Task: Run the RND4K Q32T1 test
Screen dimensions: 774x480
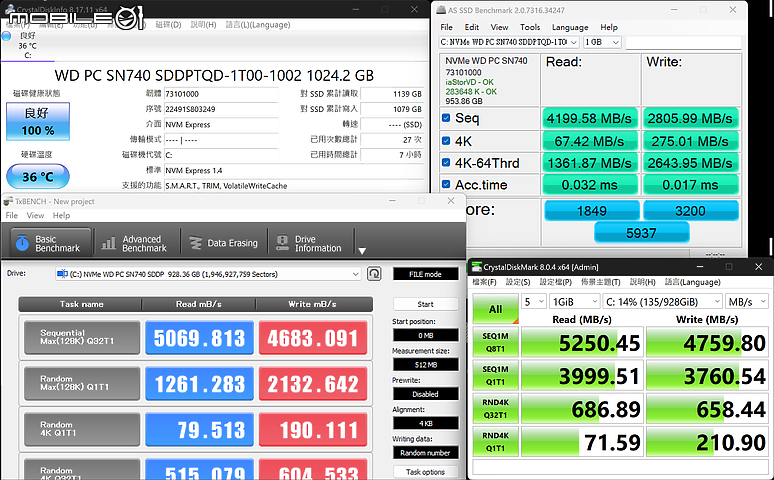Action: [x=495, y=408]
